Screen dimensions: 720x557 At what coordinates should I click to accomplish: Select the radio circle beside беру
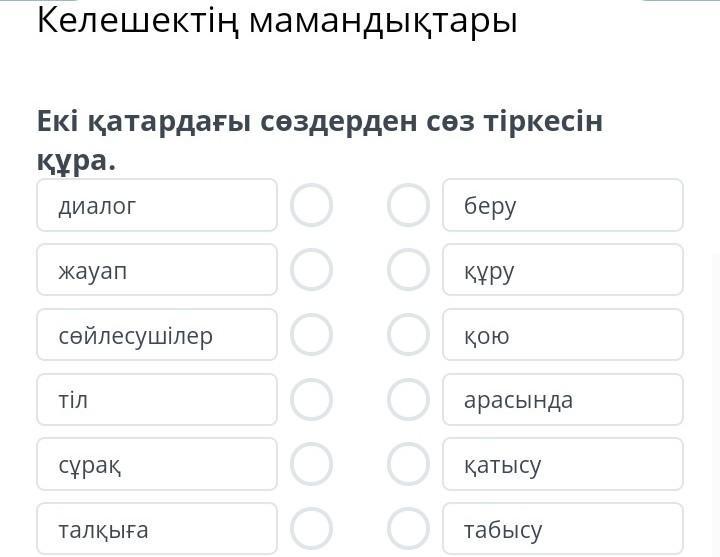[x=408, y=205]
